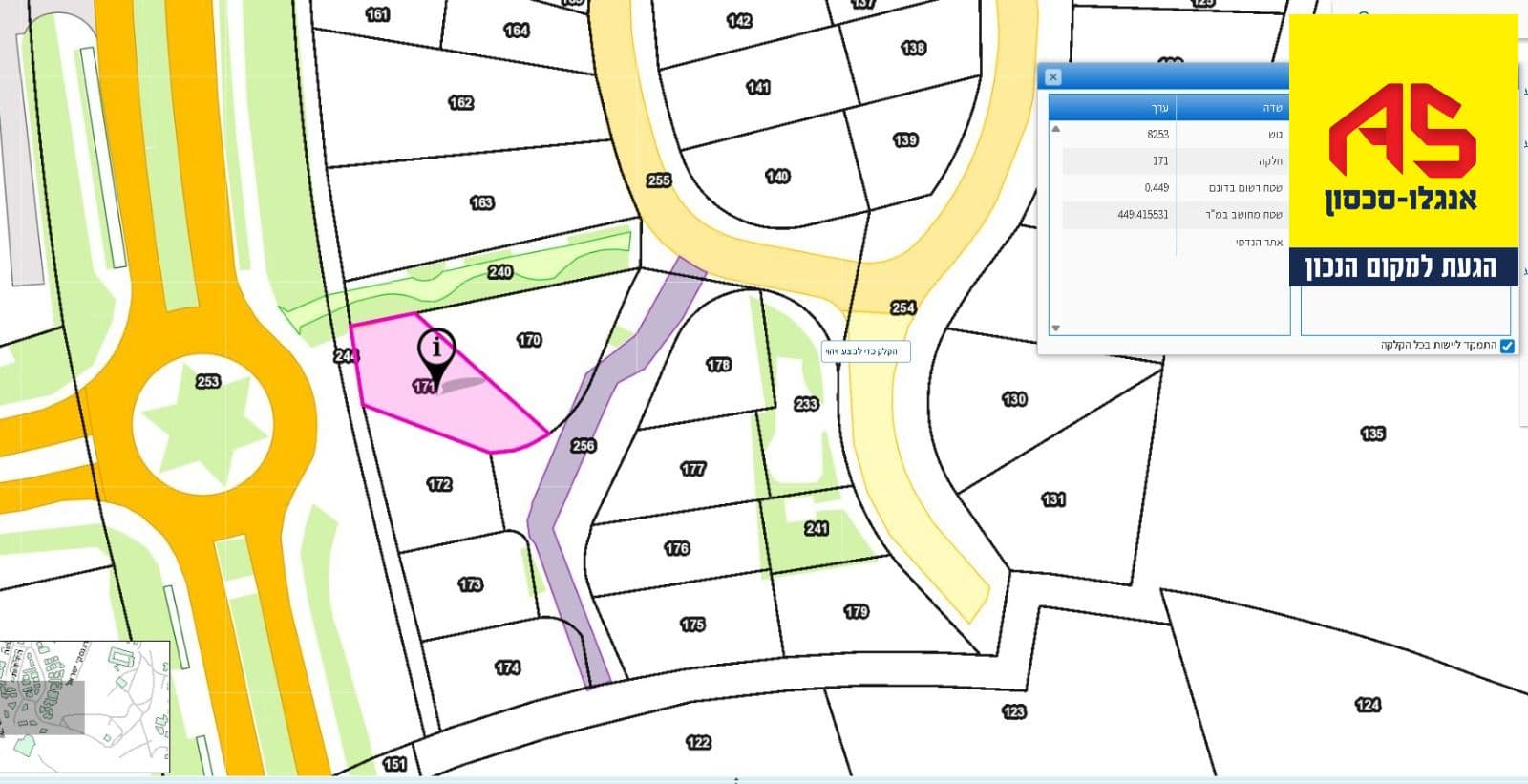
Task: Close the parcel details popup
Action: coord(1052,76)
